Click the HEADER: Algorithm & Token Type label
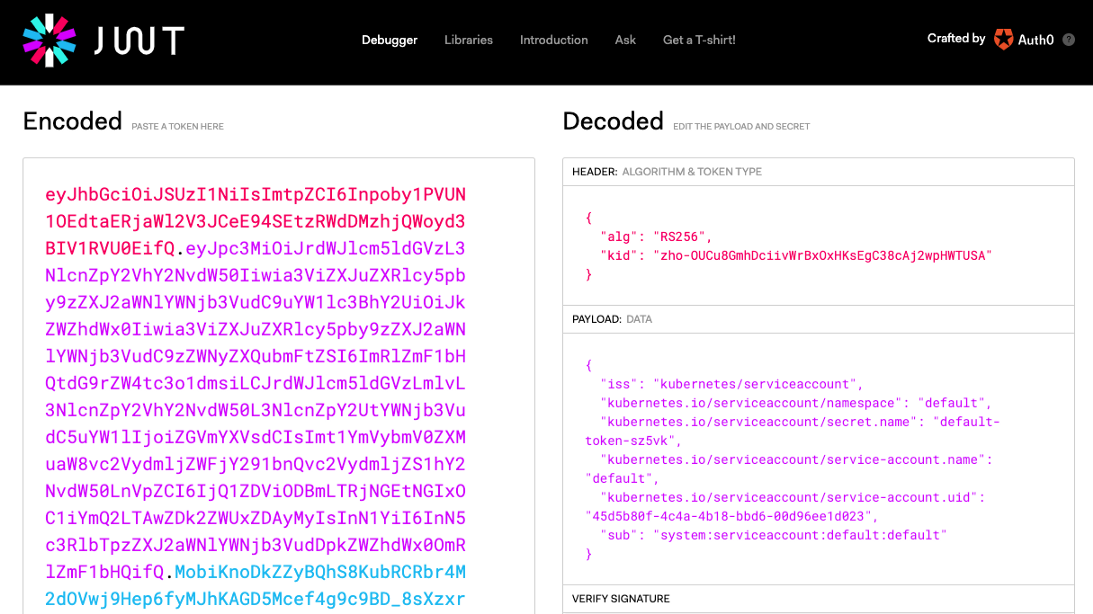 (666, 172)
